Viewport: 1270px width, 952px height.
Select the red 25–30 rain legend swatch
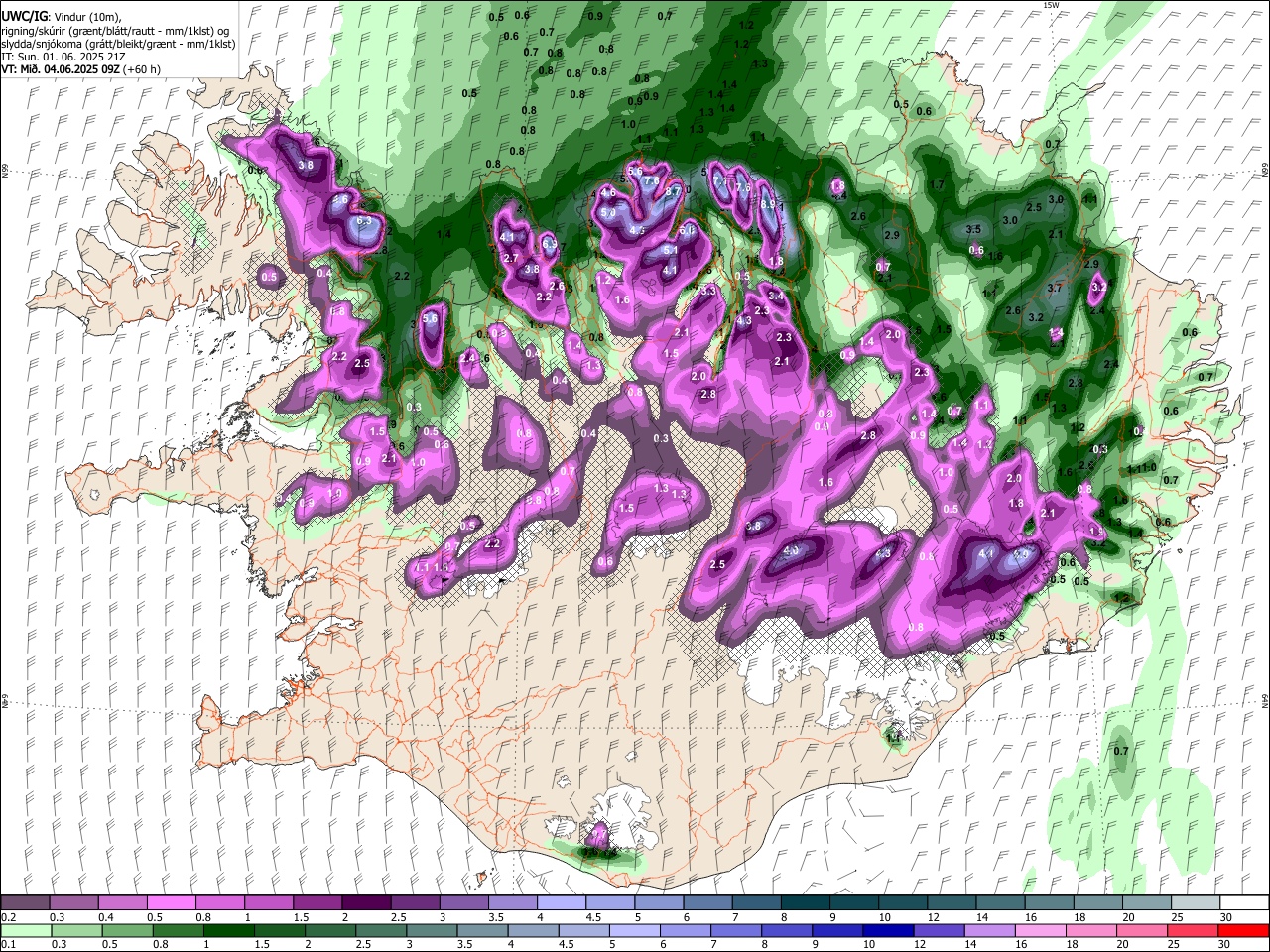pyautogui.click(x=1194, y=930)
